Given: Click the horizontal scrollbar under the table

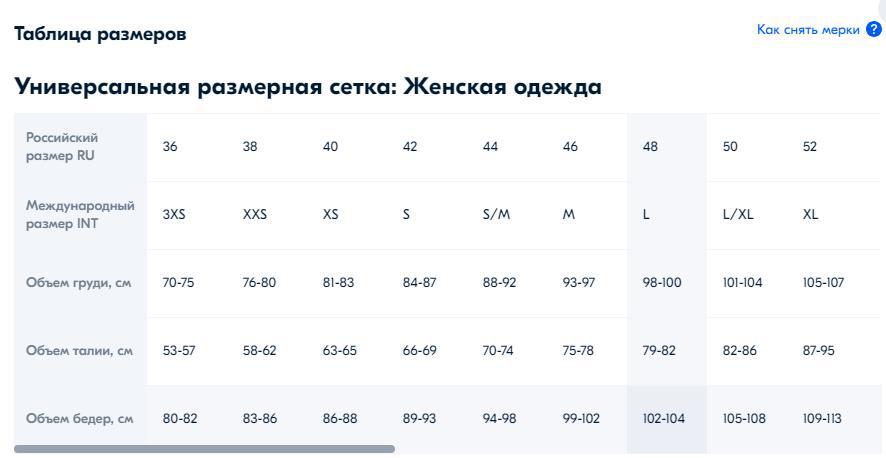Looking at the screenshot, I should [x=204, y=449].
